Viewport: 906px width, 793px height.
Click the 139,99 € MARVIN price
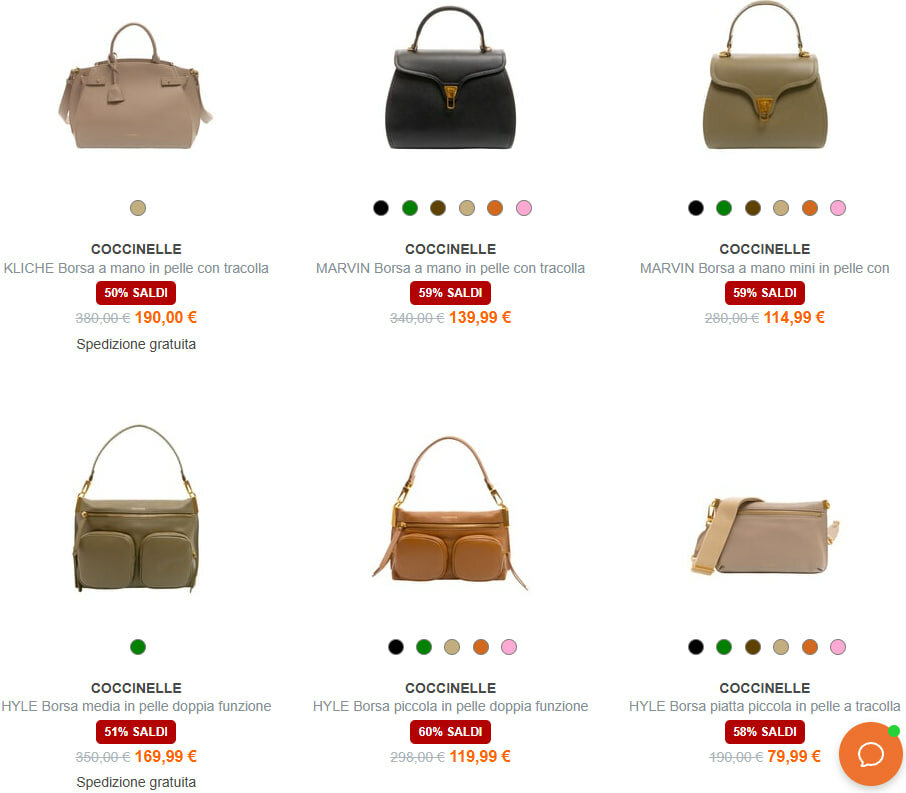tap(480, 317)
